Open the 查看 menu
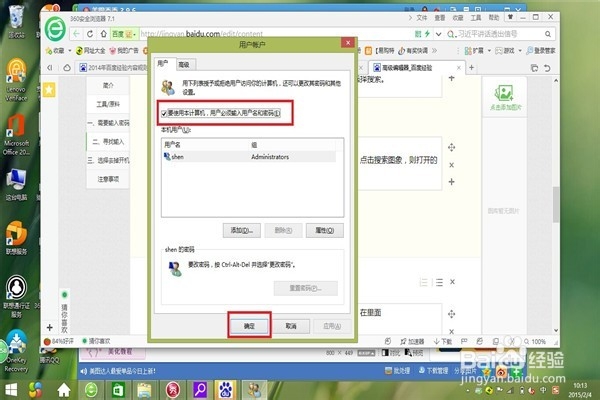 [x=440, y=18]
